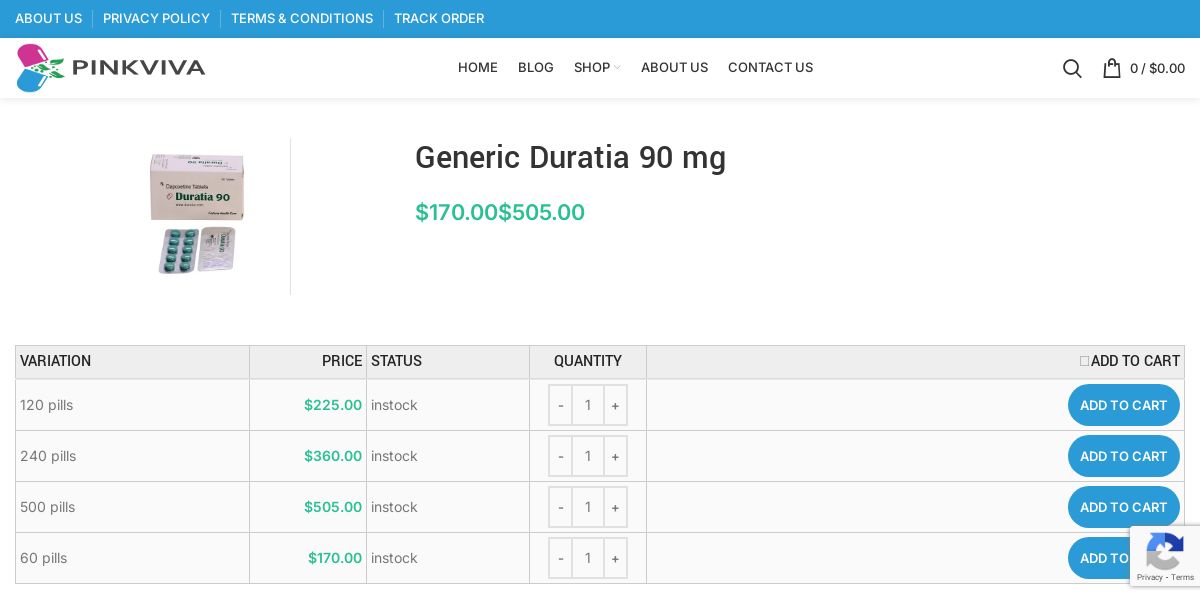Click the Generic Duratia 90 mg title
Viewport: 1200px width, 600px height.
[x=570, y=158]
